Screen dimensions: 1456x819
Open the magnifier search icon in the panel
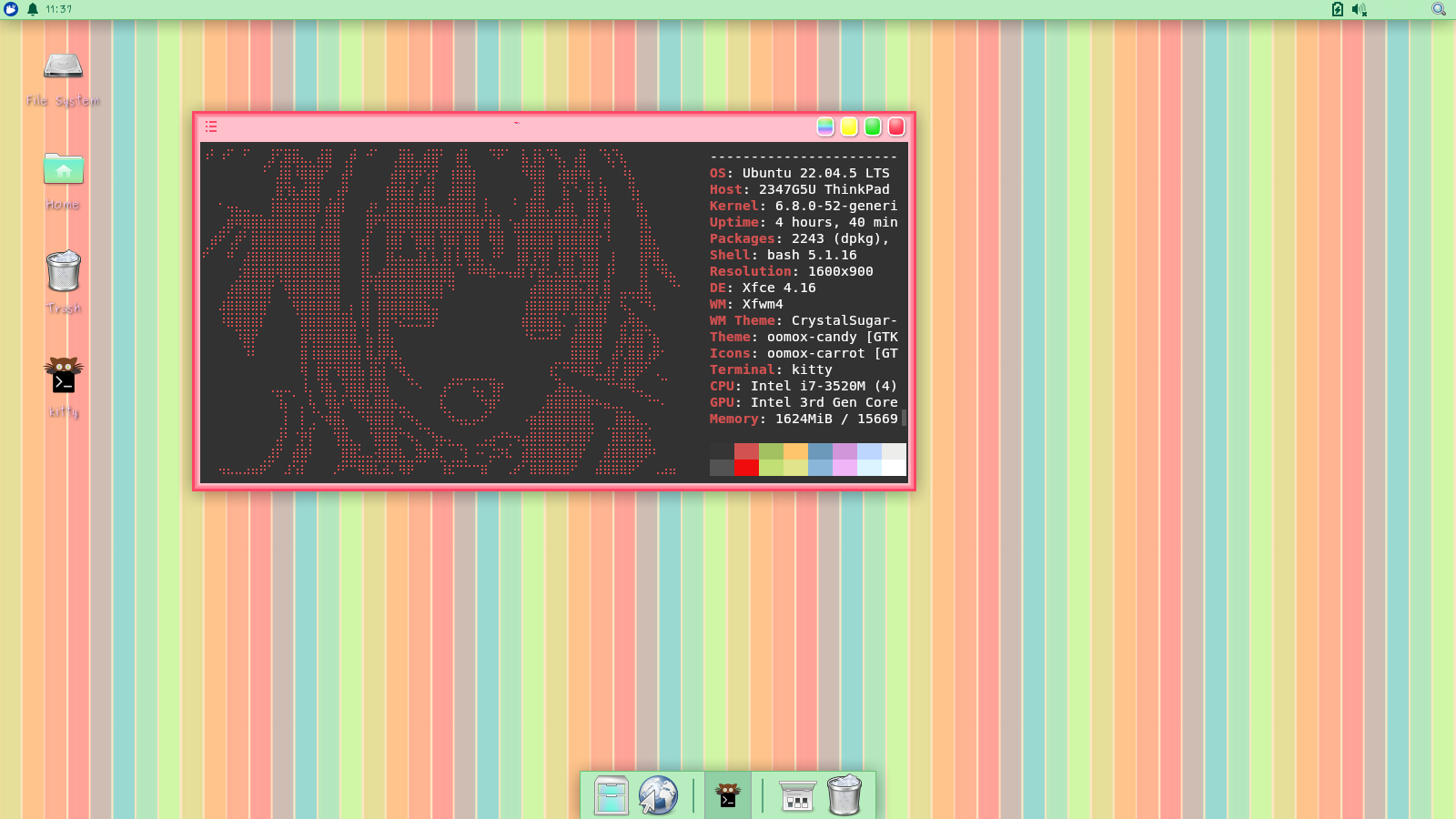pyautogui.click(x=1439, y=9)
